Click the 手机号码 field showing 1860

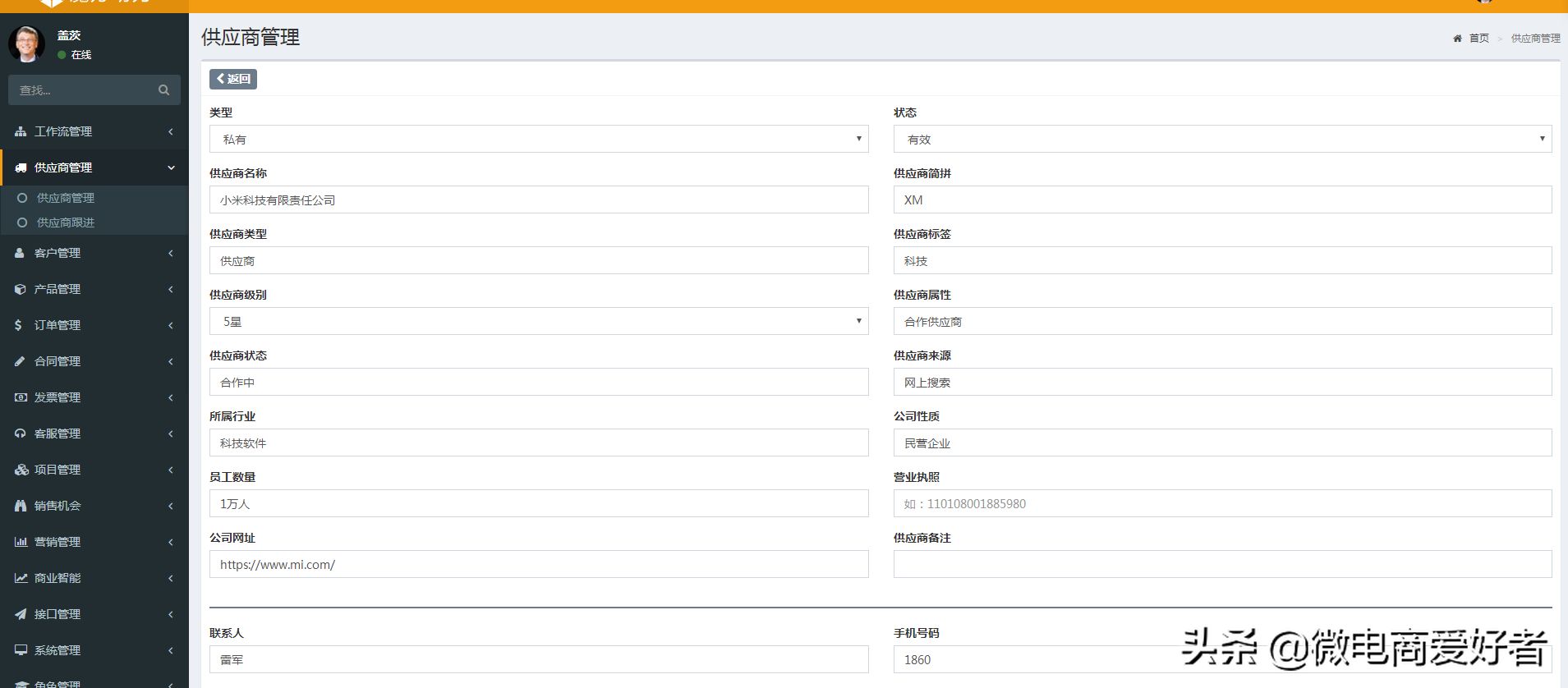tap(1222, 659)
